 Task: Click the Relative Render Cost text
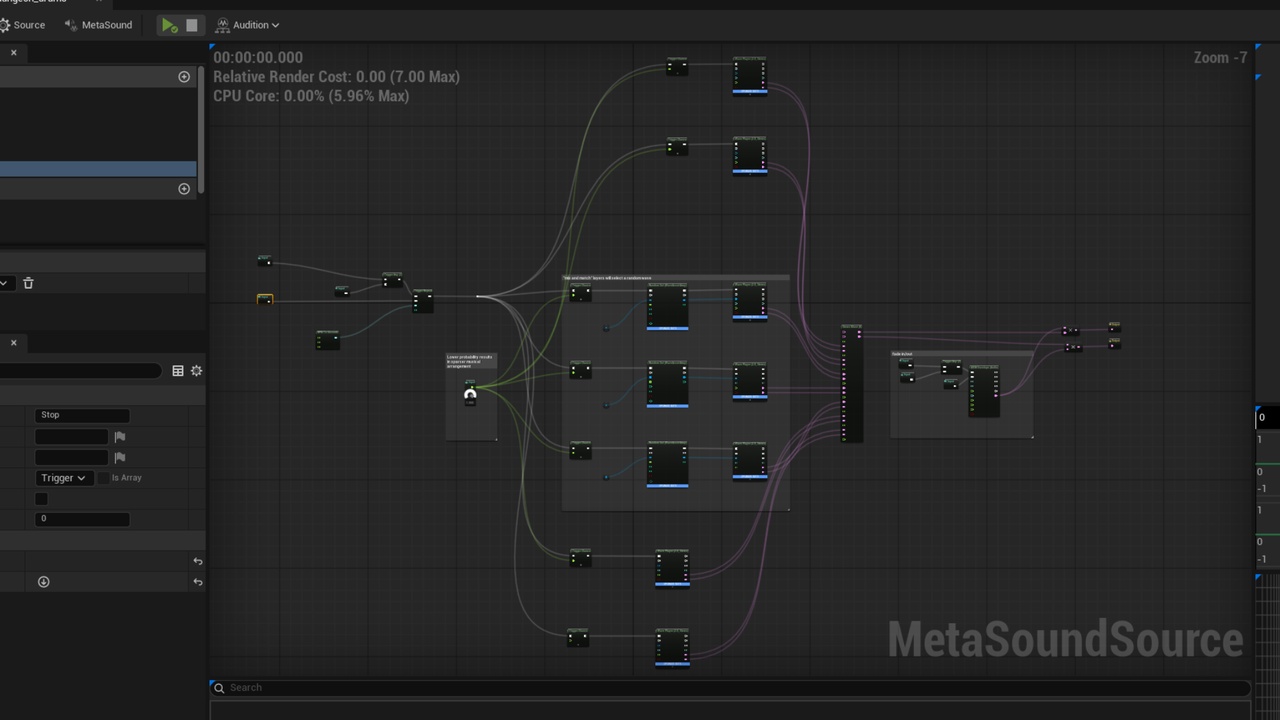pos(336,77)
